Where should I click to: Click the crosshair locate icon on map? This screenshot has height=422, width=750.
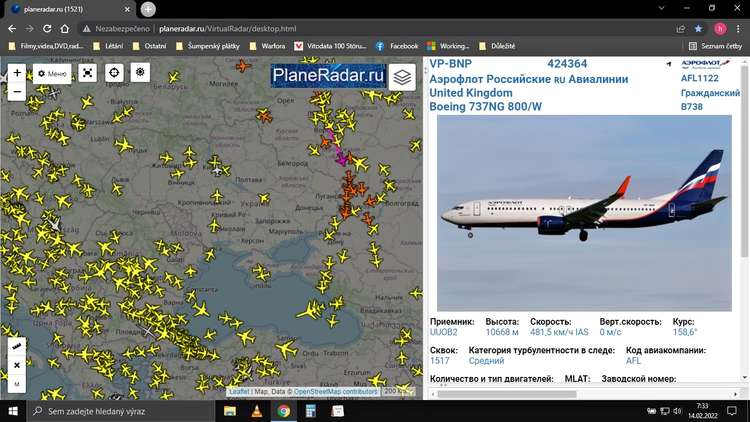(114, 73)
